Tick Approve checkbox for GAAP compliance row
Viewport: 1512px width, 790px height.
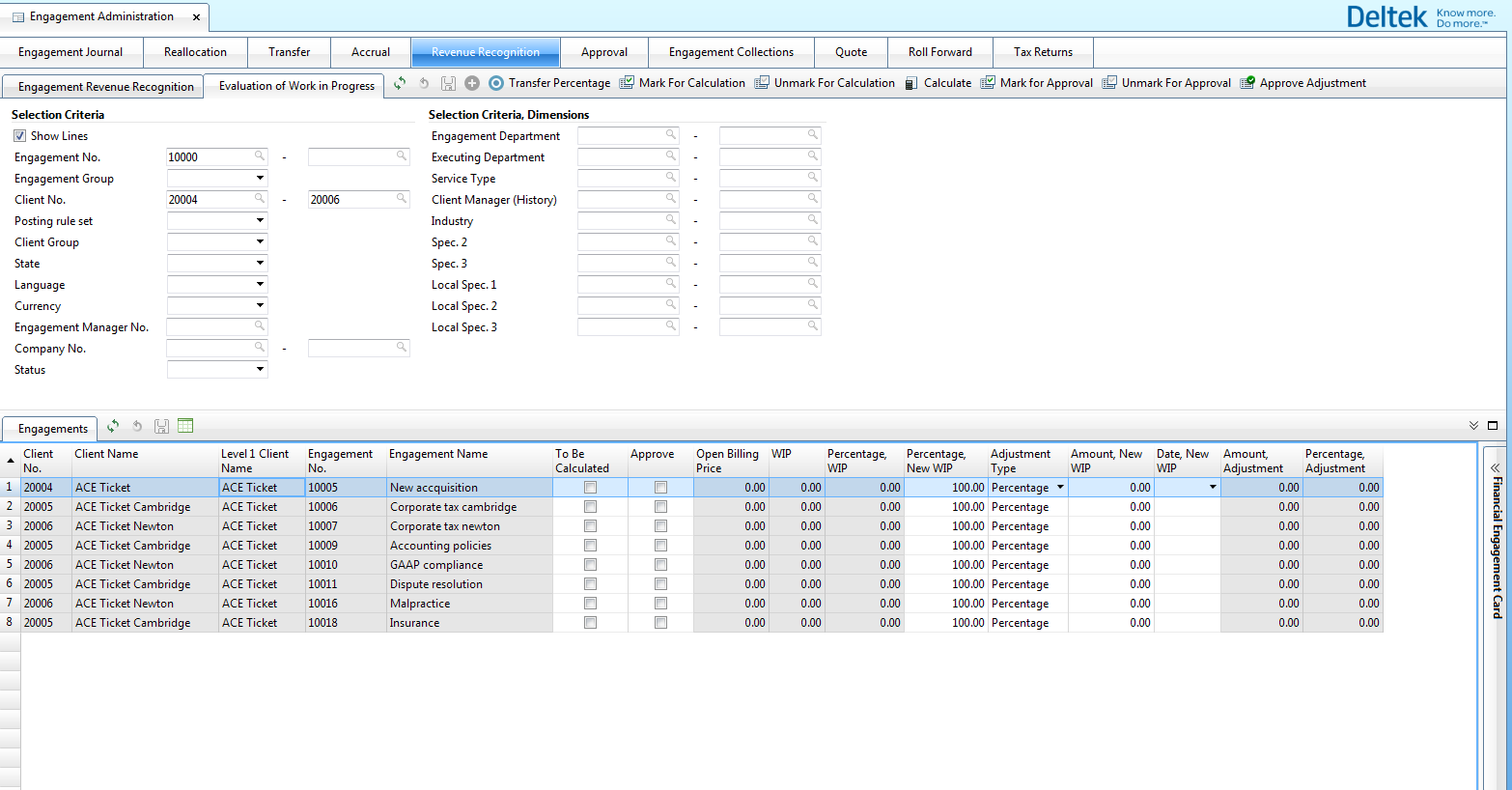[660, 565]
